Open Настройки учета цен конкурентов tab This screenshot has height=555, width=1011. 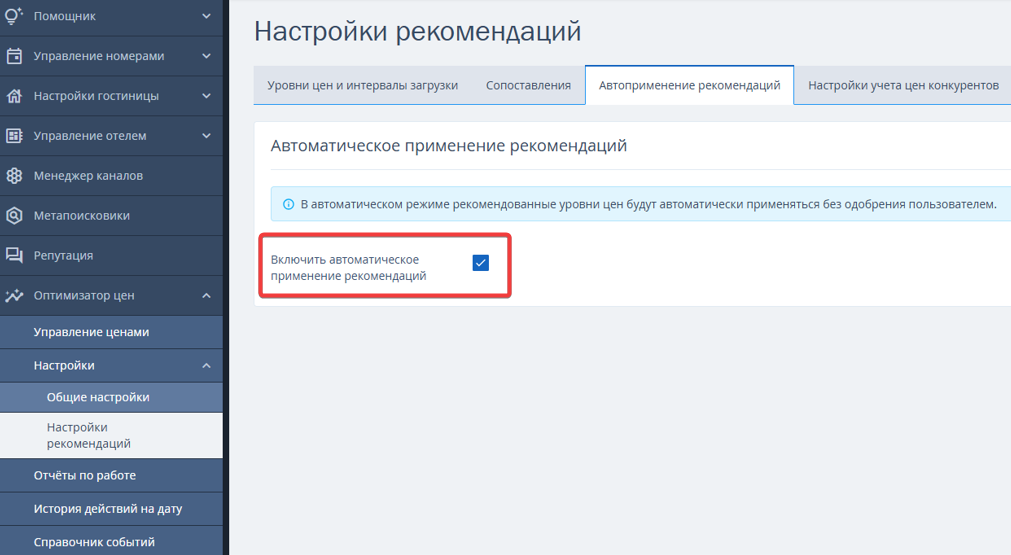tap(903, 85)
